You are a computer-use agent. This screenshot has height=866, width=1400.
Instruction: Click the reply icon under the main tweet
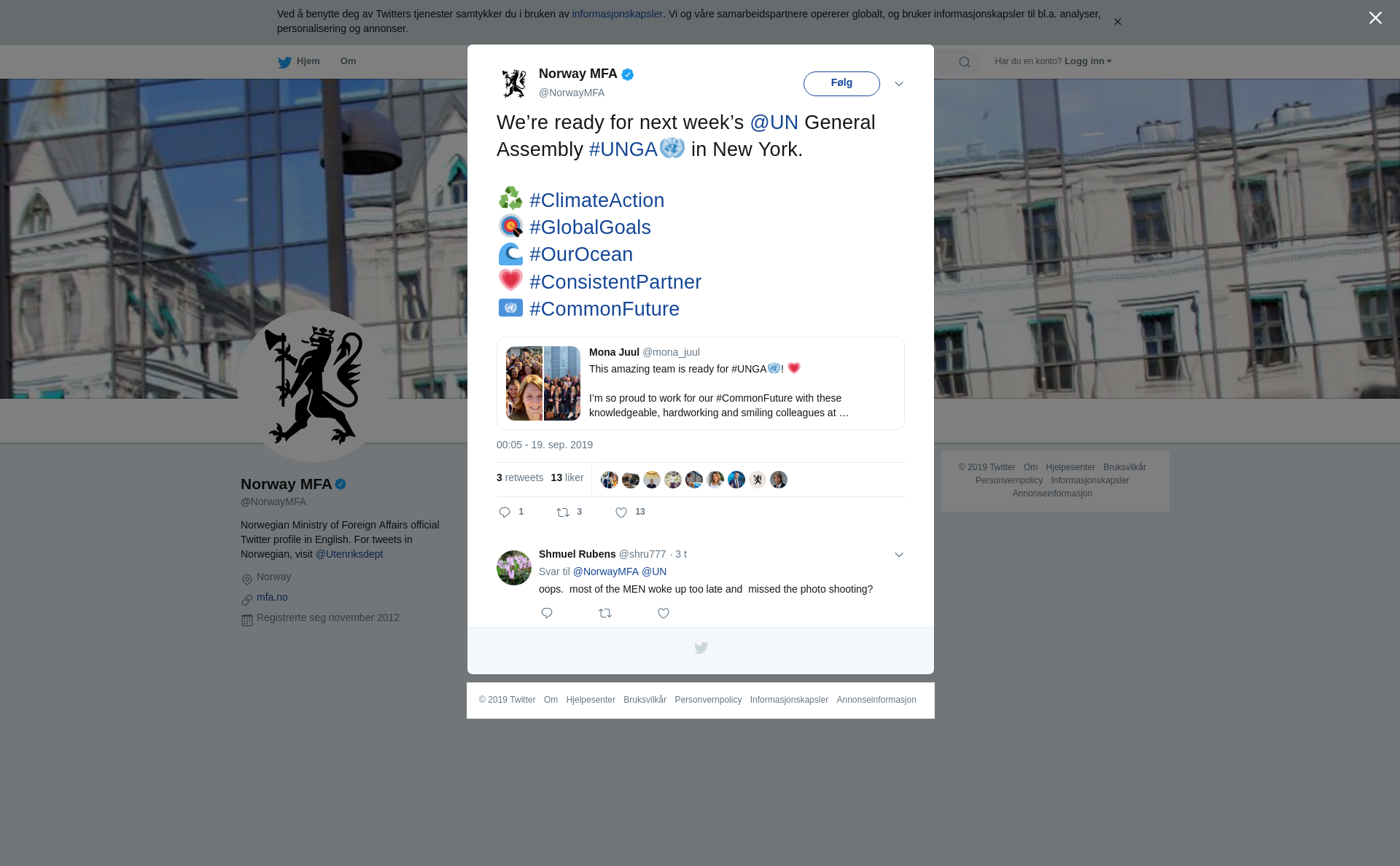point(505,513)
